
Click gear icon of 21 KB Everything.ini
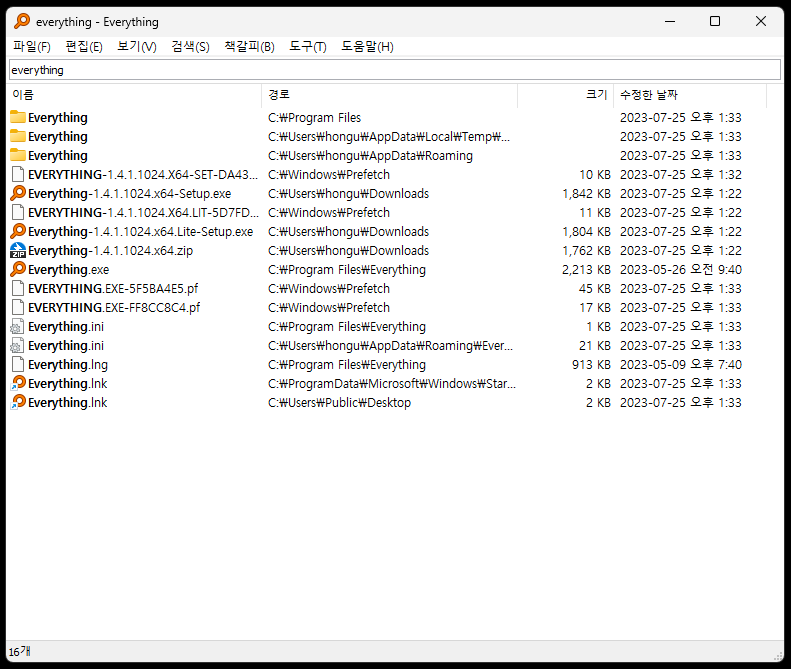pos(17,346)
